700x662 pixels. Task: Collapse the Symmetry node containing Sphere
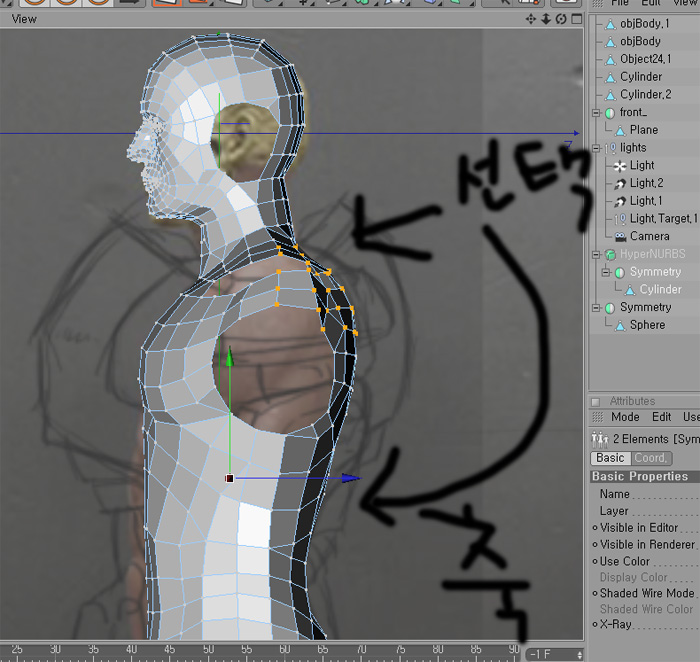[x=596, y=308]
